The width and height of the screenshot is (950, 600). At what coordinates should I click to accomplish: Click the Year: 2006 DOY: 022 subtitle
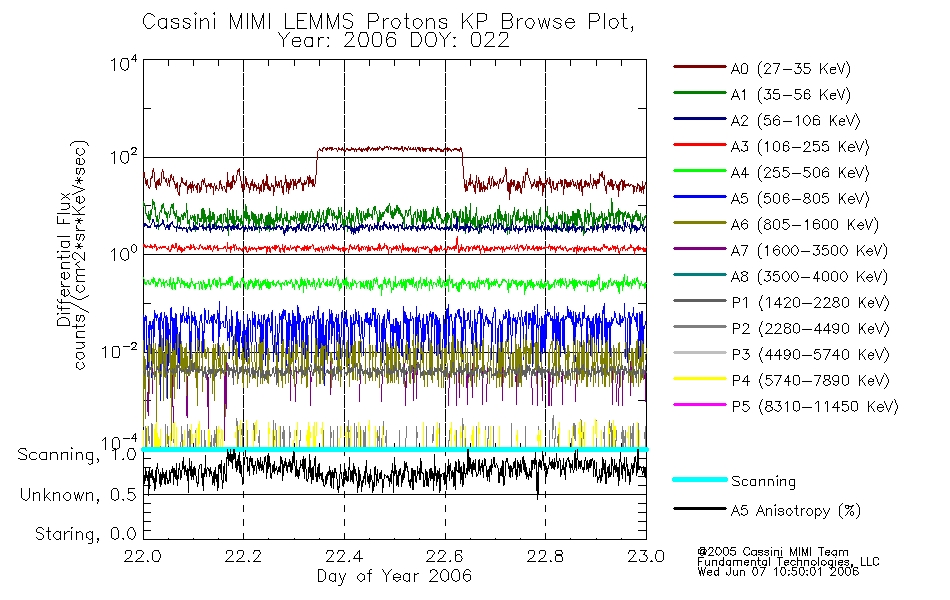[393, 41]
